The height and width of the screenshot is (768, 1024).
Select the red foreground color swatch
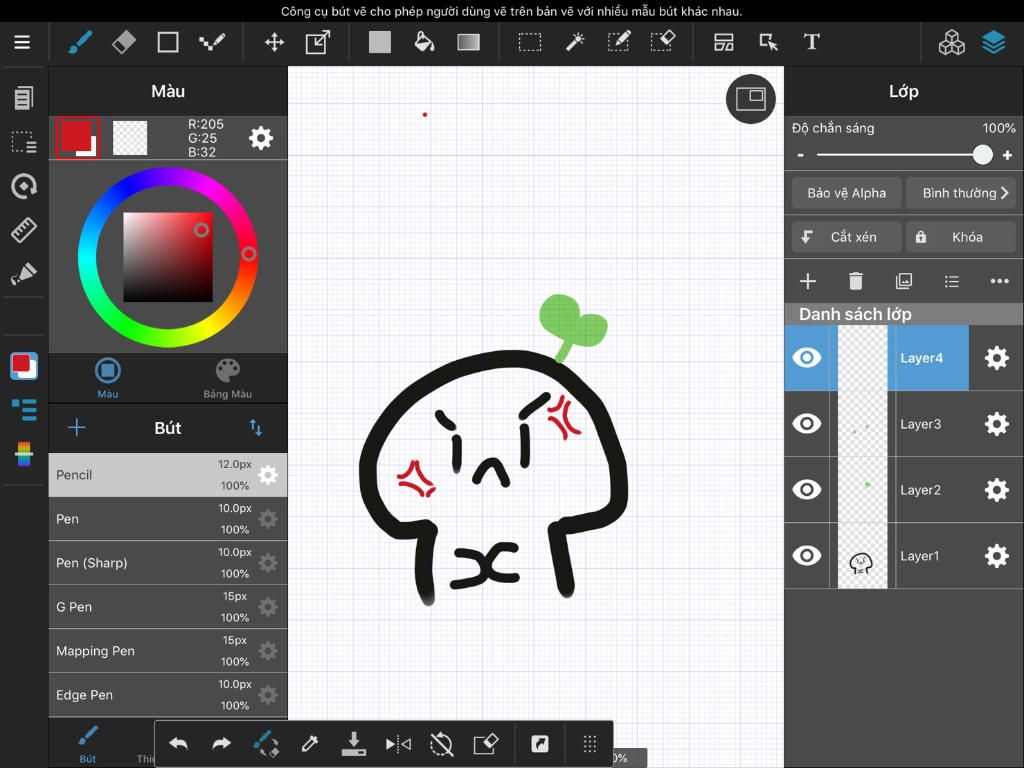click(x=78, y=138)
